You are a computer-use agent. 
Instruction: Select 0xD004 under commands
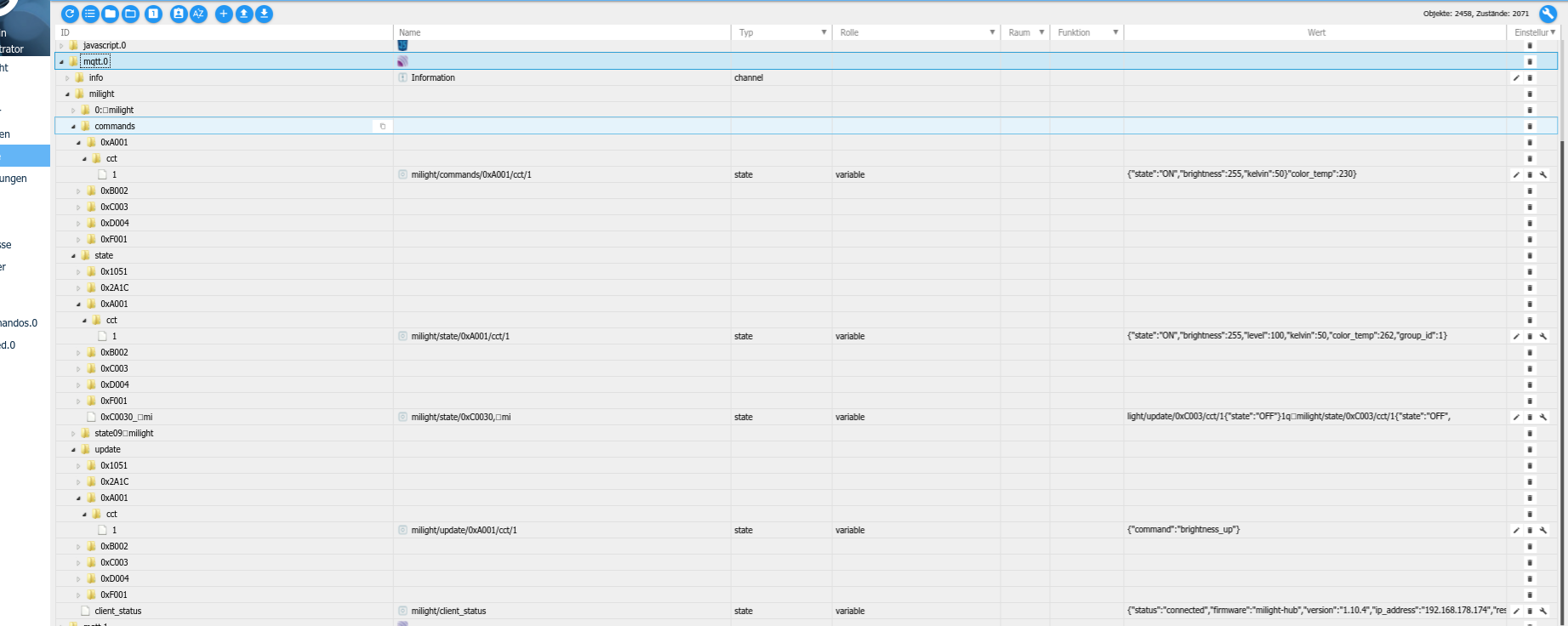[x=115, y=224]
